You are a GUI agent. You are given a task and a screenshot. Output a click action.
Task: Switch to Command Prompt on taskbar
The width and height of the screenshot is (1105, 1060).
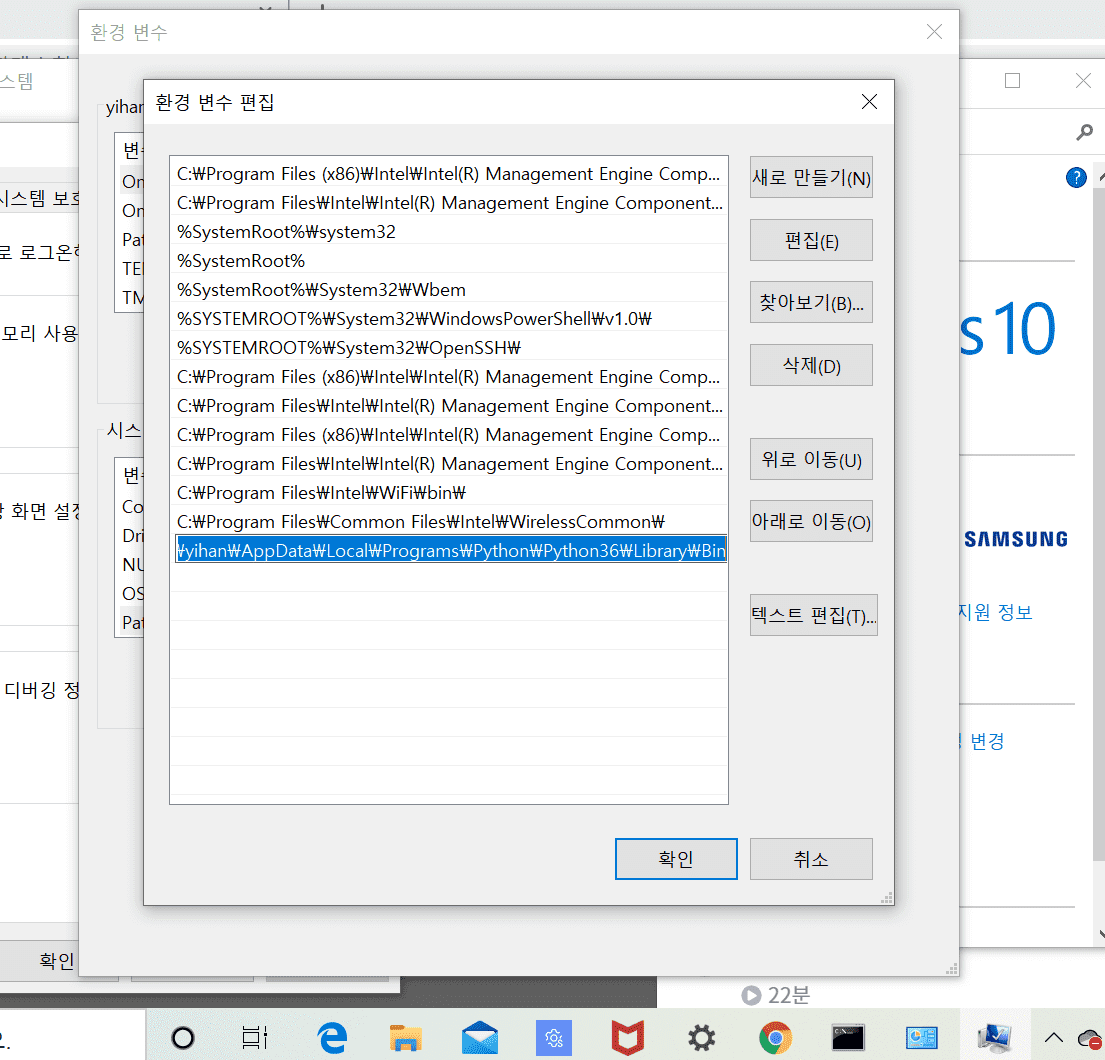(848, 1037)
